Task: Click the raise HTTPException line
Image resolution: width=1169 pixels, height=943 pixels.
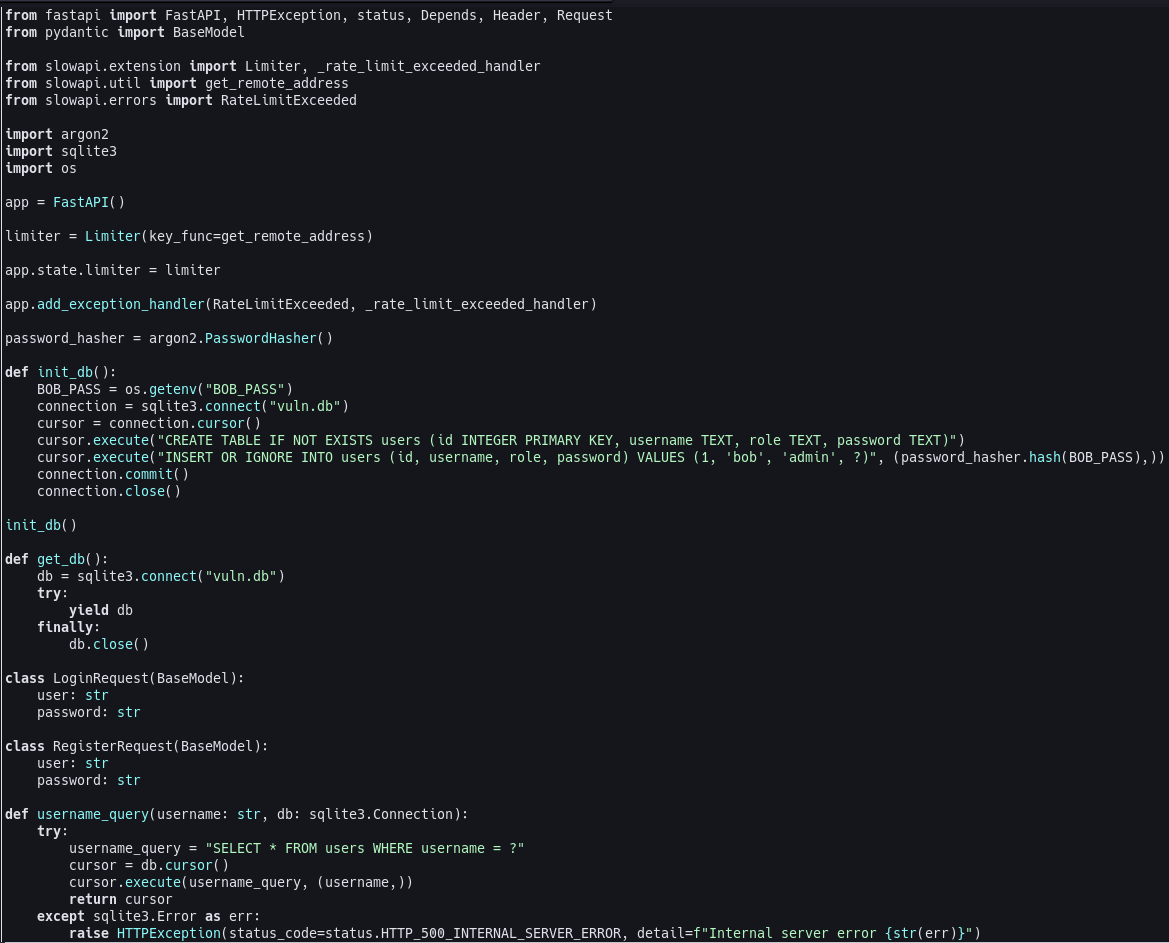Action: pos(525,934)
